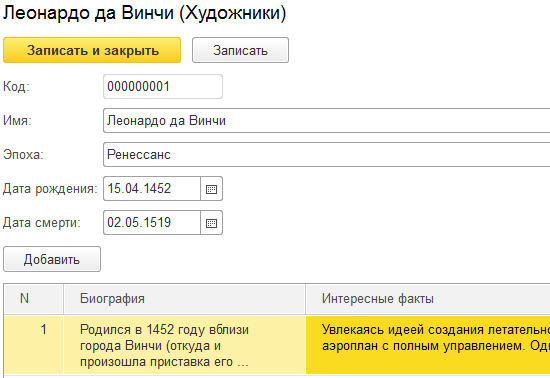Save the record with Записать button
550x378 pixels.
240,50
